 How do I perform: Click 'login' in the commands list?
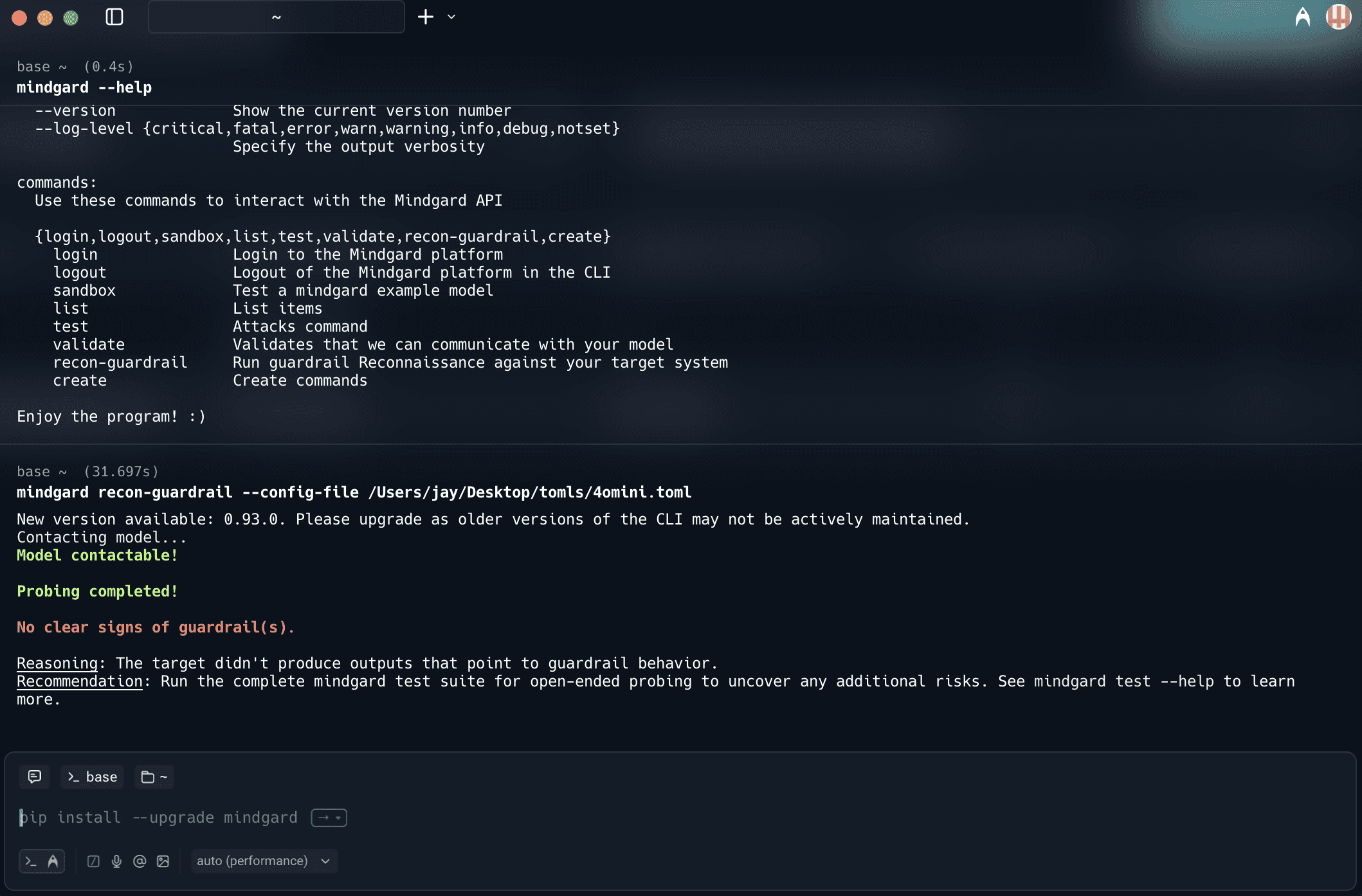point(75,255)
